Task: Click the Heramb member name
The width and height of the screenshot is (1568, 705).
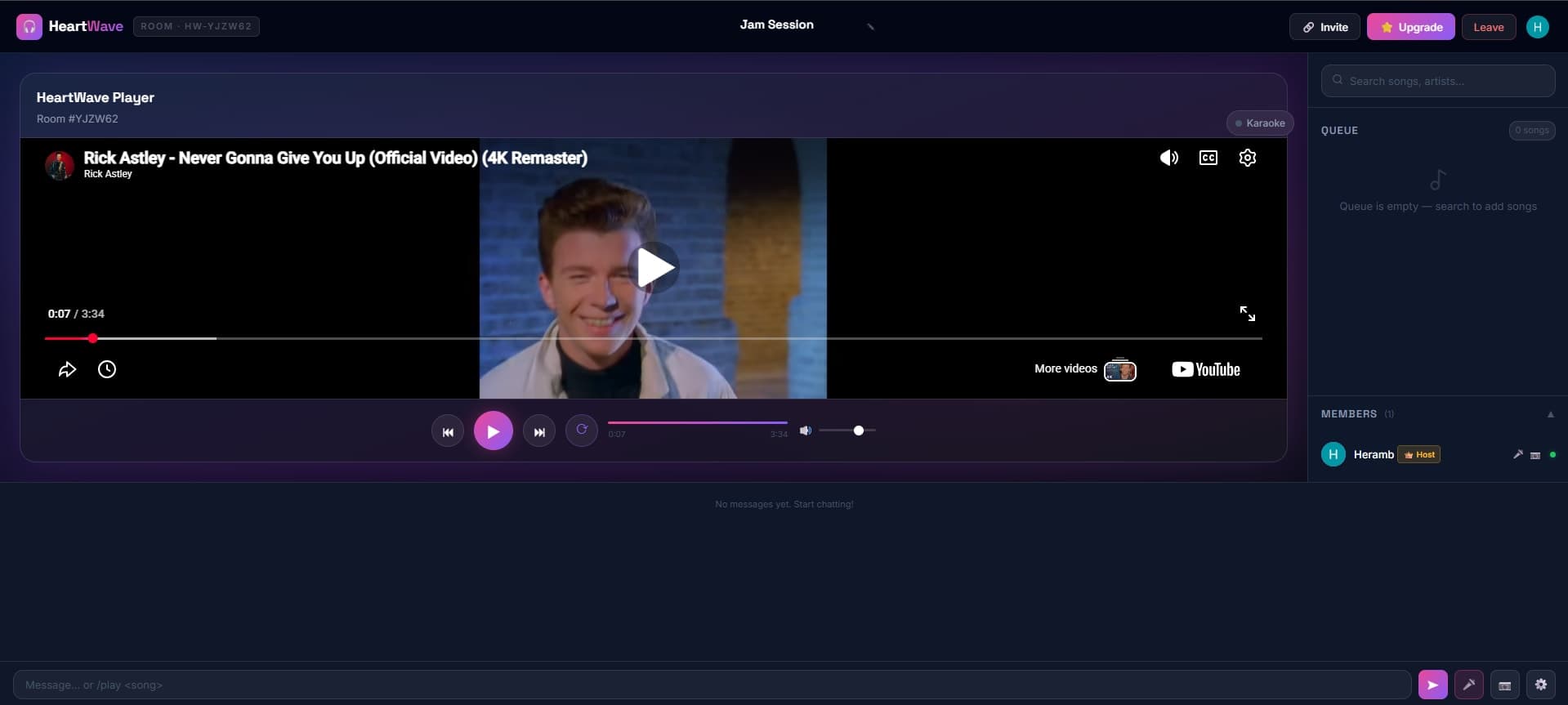Action: 1374,454
